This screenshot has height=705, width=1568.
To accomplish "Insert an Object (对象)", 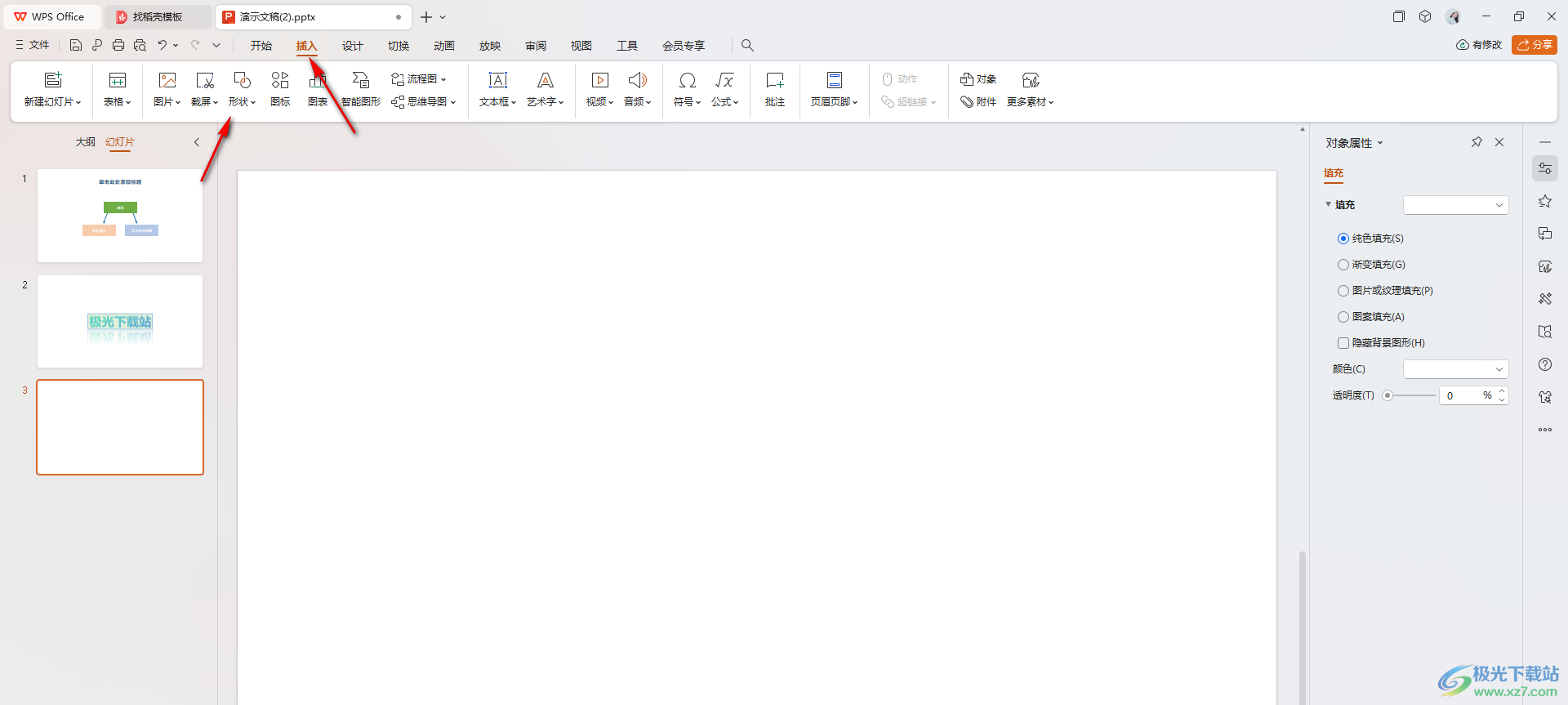I will [978, 79].
